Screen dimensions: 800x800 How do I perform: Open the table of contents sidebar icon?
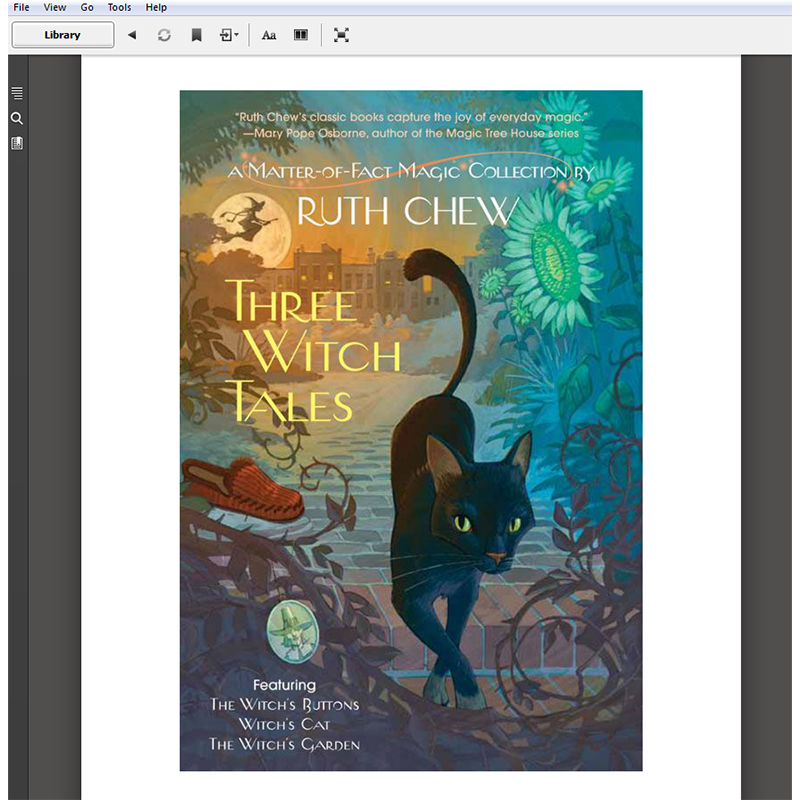[17, 93]
